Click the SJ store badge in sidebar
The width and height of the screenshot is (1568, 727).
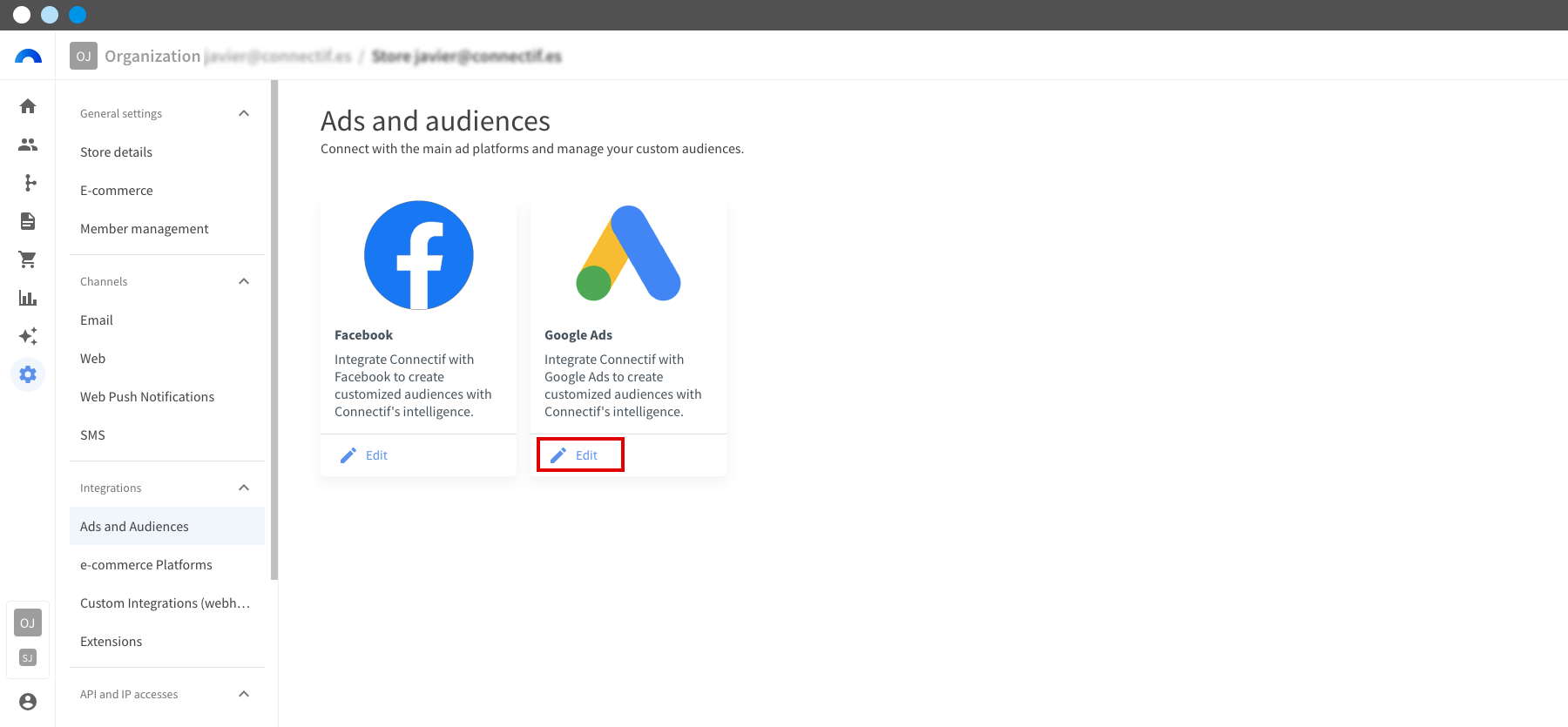click(x=28, y=658)
